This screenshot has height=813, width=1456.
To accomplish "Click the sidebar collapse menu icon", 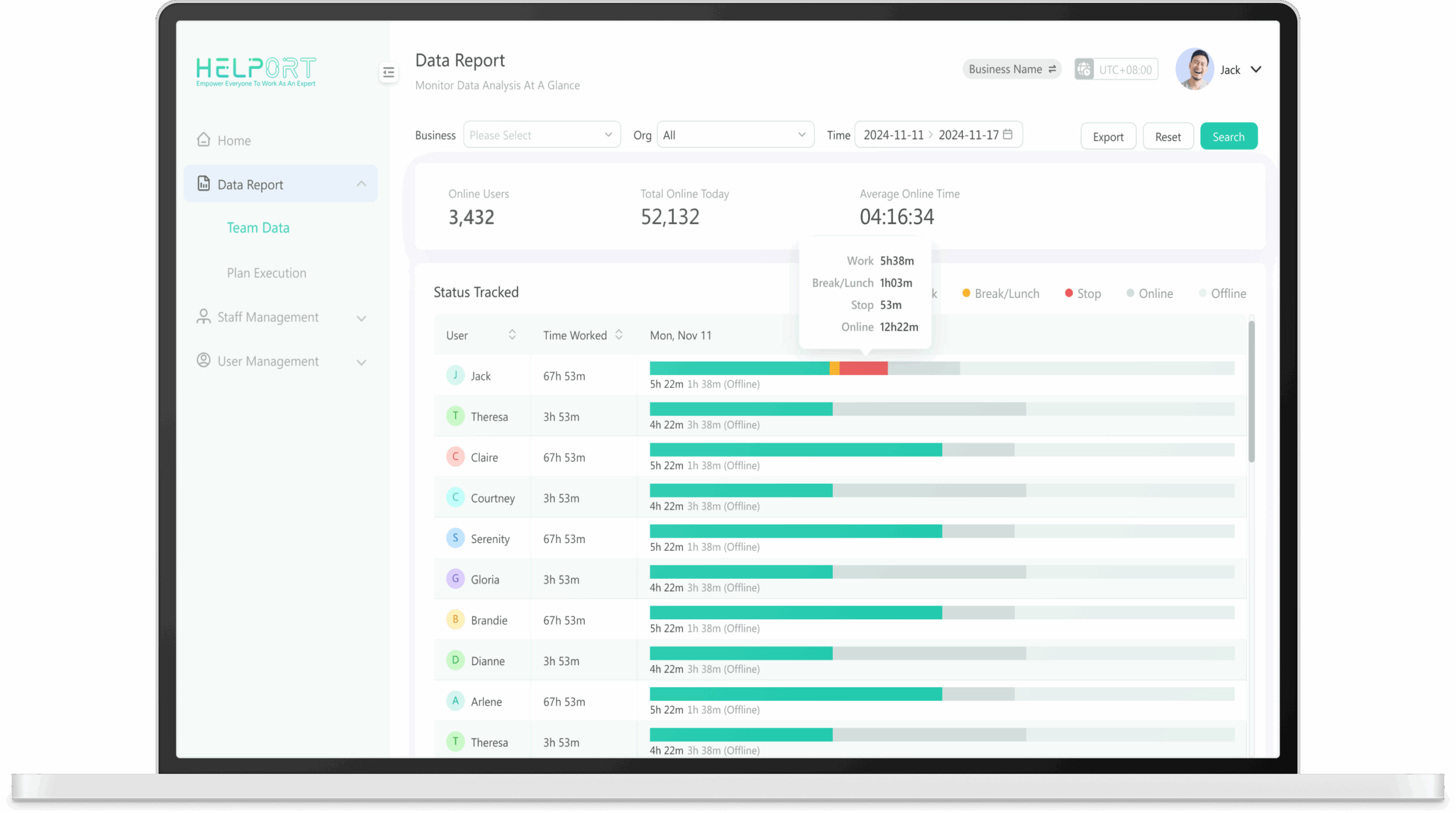I will coord(388,72).
